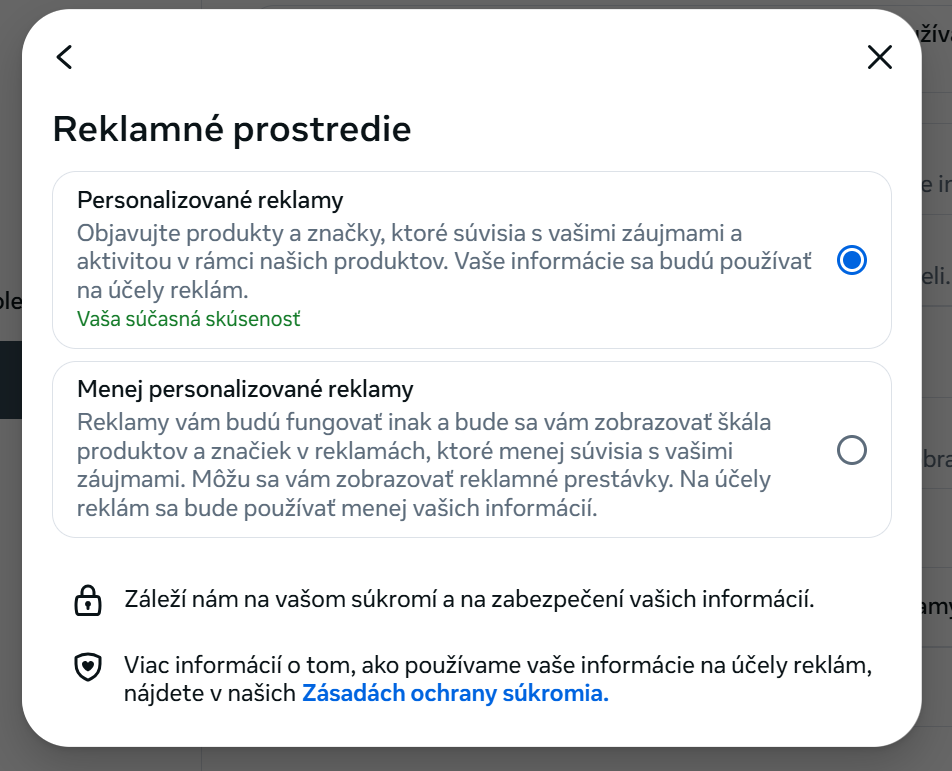Close the Reklamné prostredie dialog
952x771 pixels.
(879, 57)
